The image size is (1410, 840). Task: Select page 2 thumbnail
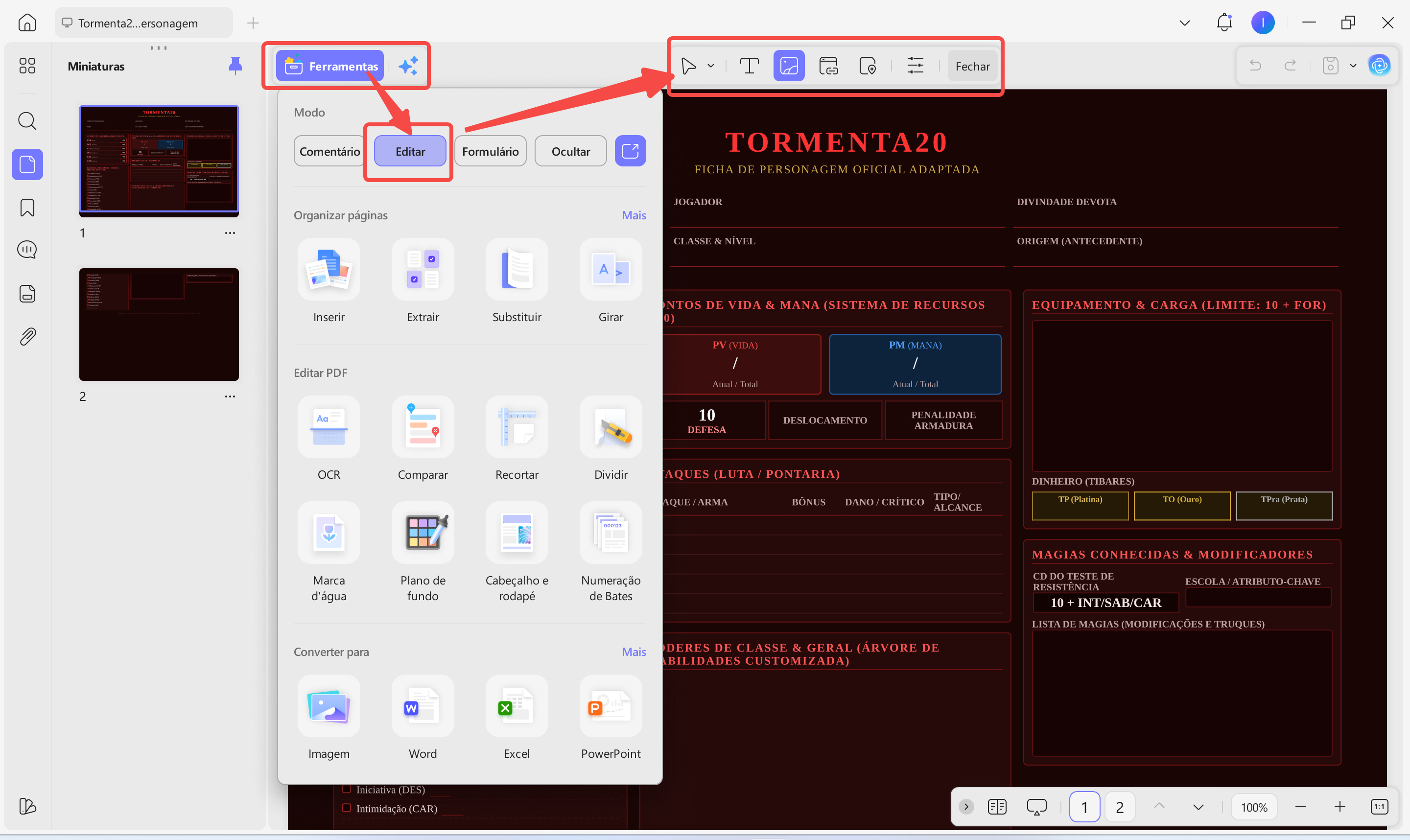pyautogui.click(x=159, y=325)
